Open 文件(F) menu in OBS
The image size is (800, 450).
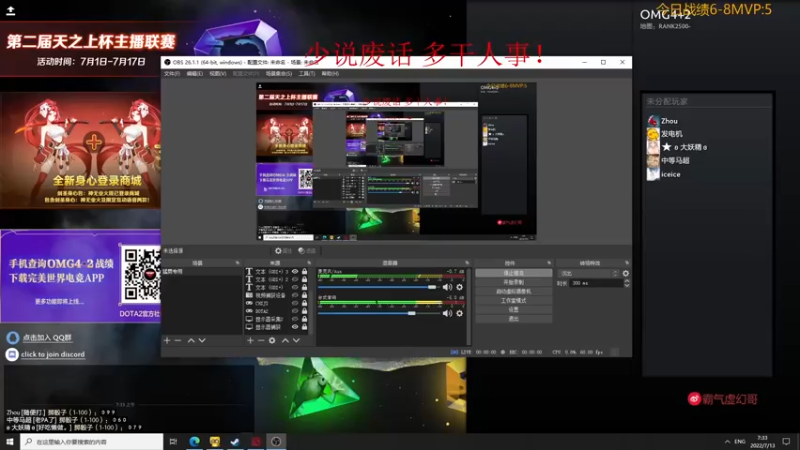coord(172,73)
